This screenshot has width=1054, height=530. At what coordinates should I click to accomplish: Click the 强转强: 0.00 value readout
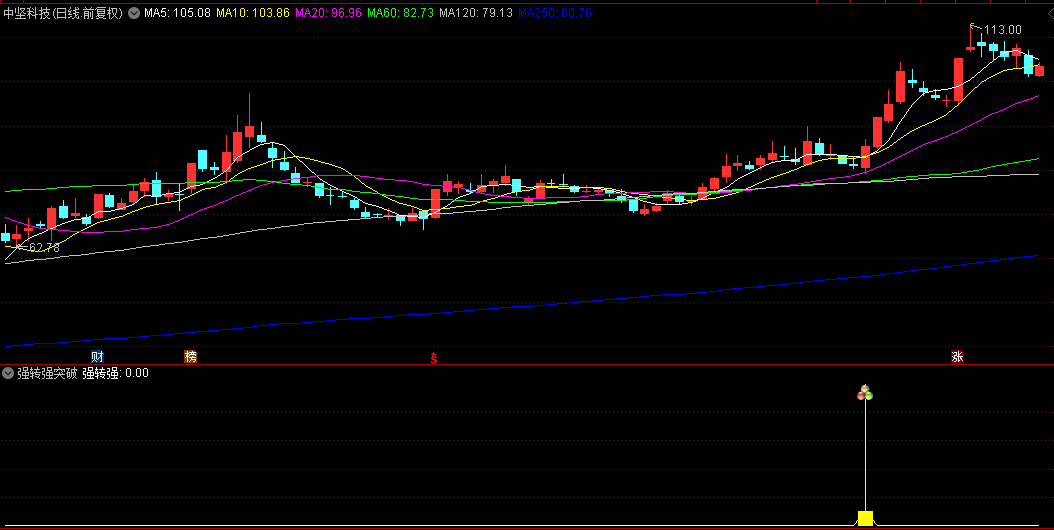pyautogui.click(x=116, y=373)
